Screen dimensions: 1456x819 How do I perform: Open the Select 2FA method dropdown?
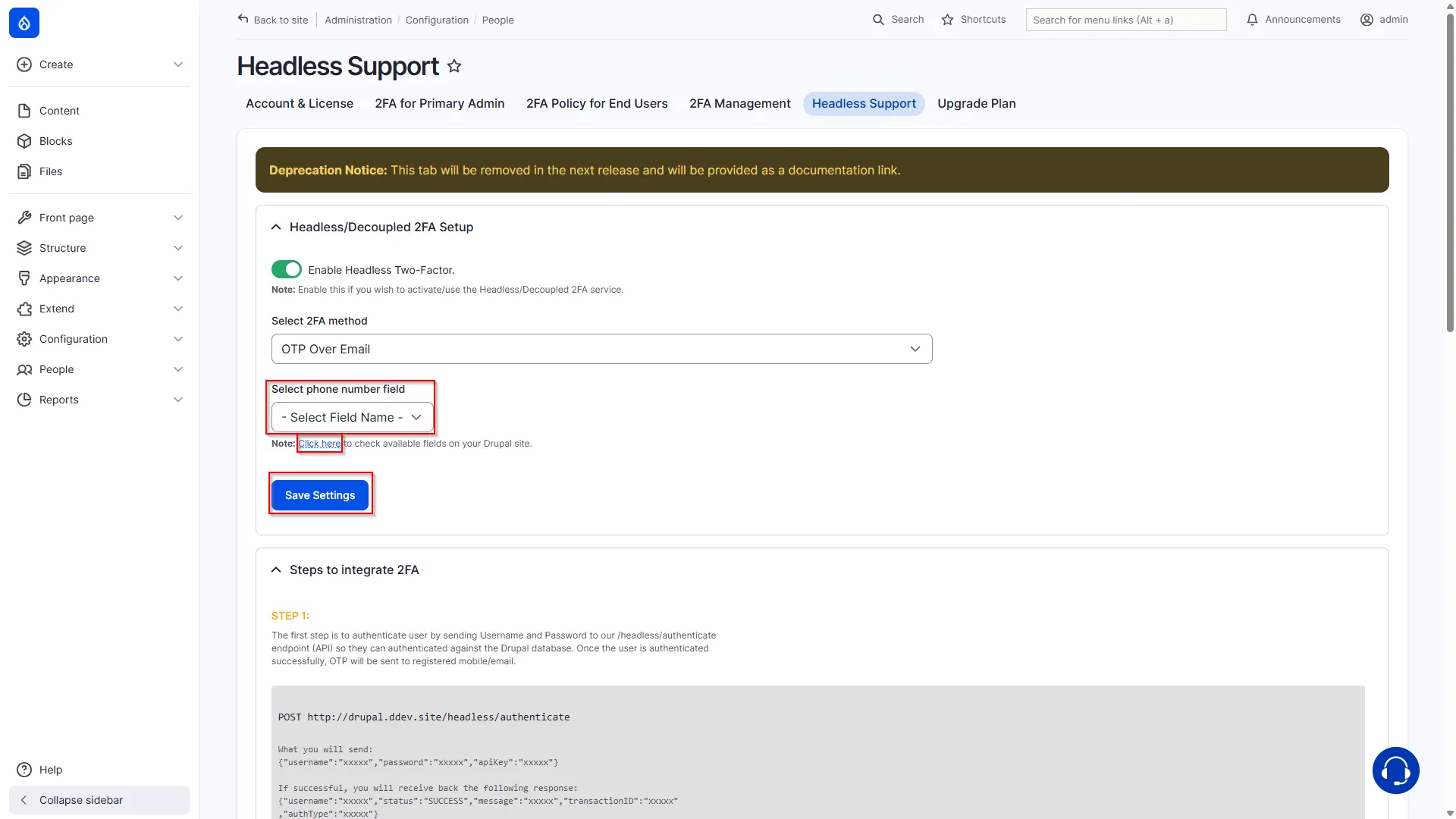601,349
